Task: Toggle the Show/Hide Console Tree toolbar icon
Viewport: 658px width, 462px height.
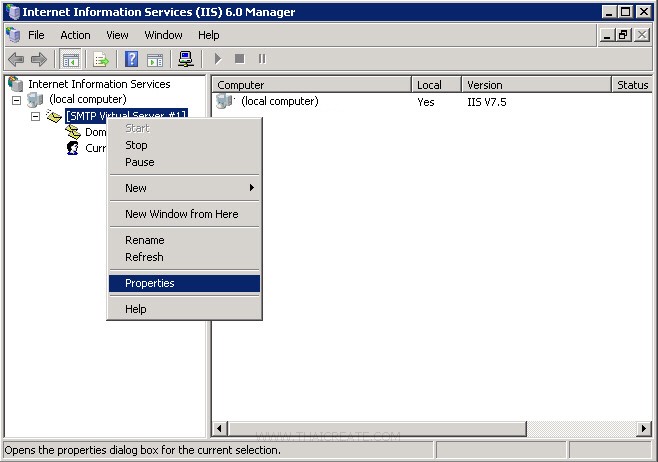Action: point(70,59)
